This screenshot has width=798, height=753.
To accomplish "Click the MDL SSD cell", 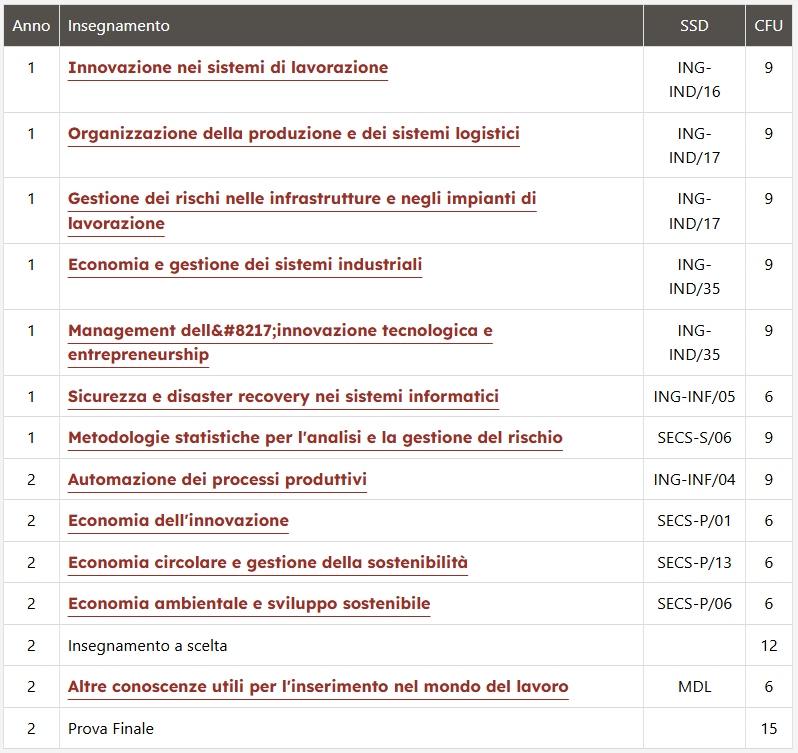I will (694, 686).
